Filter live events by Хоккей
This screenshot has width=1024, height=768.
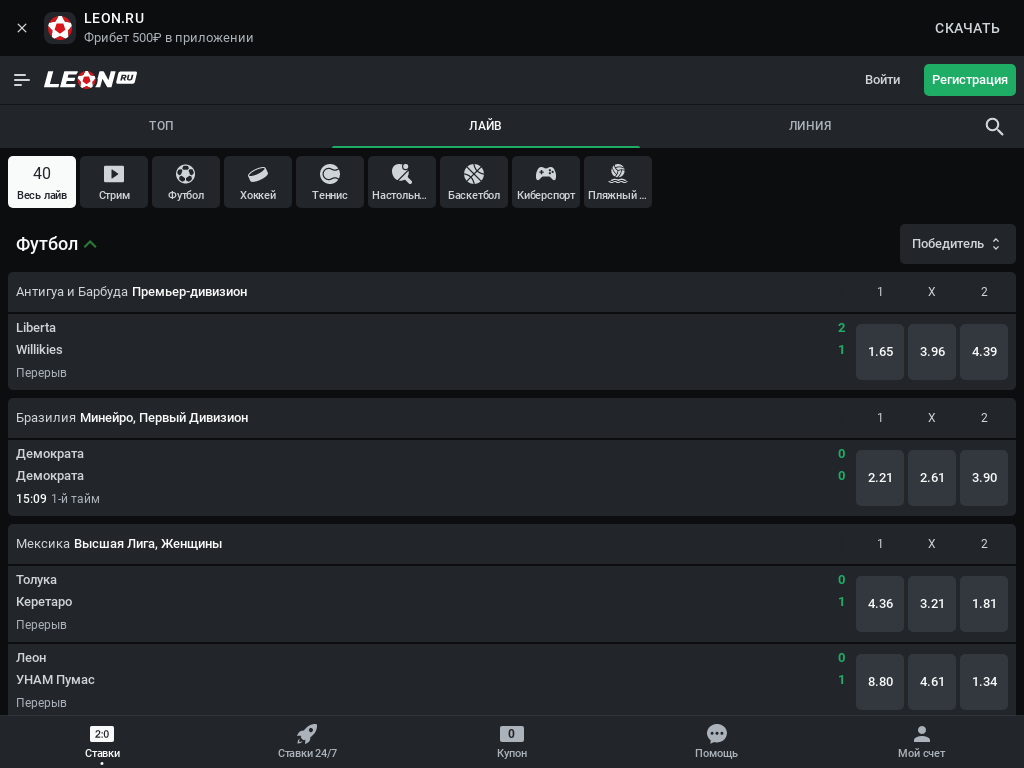(x=258, y=182)
